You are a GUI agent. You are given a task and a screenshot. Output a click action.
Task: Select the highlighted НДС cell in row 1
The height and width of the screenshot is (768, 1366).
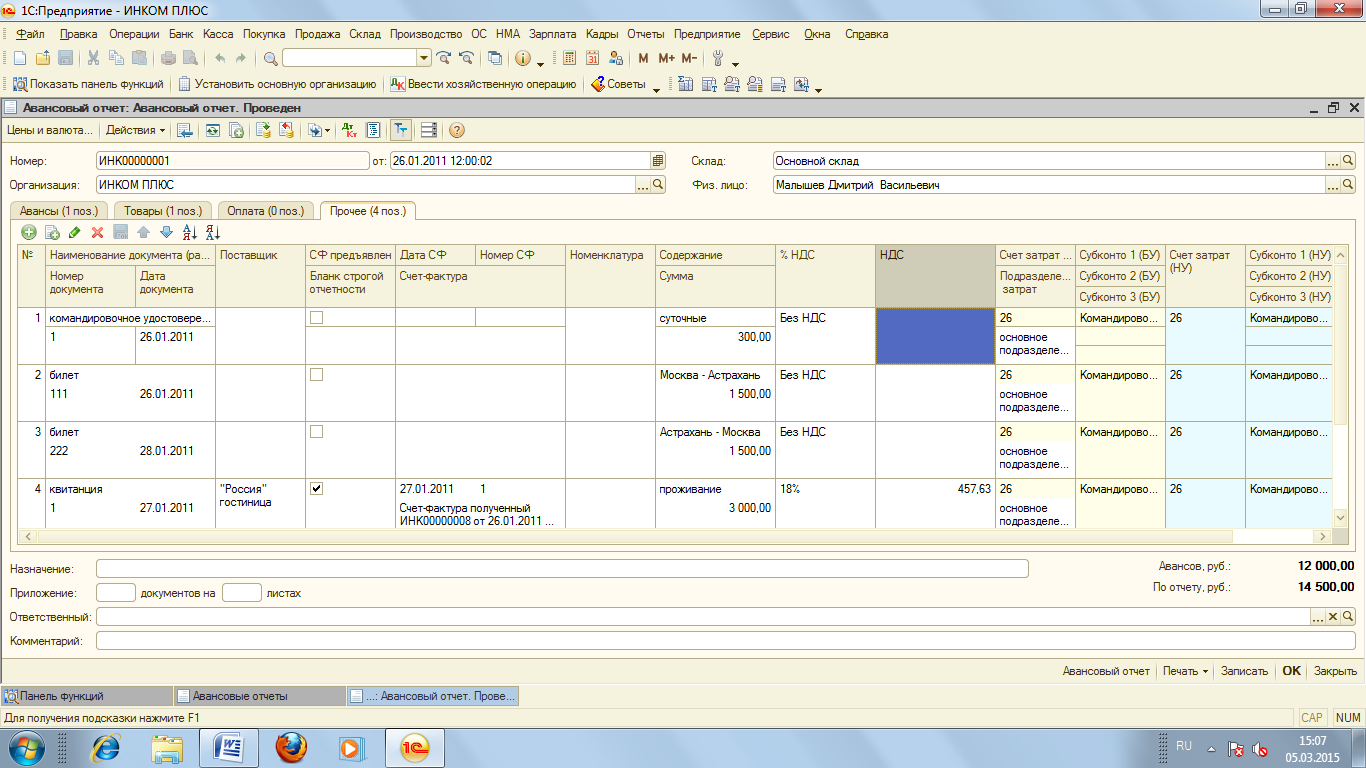[935, 336]
